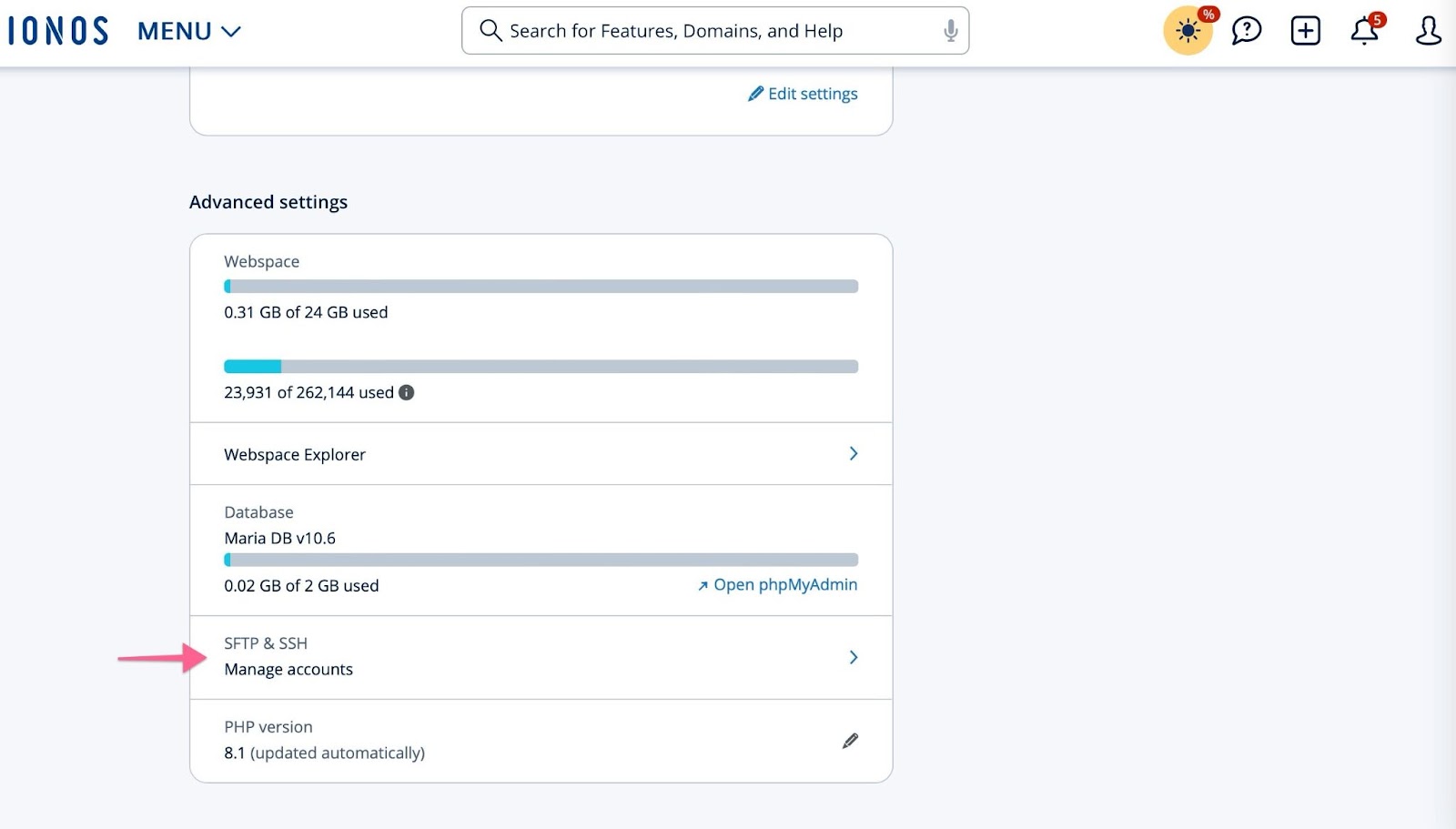Expand Webspace Explorer chevron
Image resolution: width=1456 pixels, height=829 pixels.
[x=853, y=453]
